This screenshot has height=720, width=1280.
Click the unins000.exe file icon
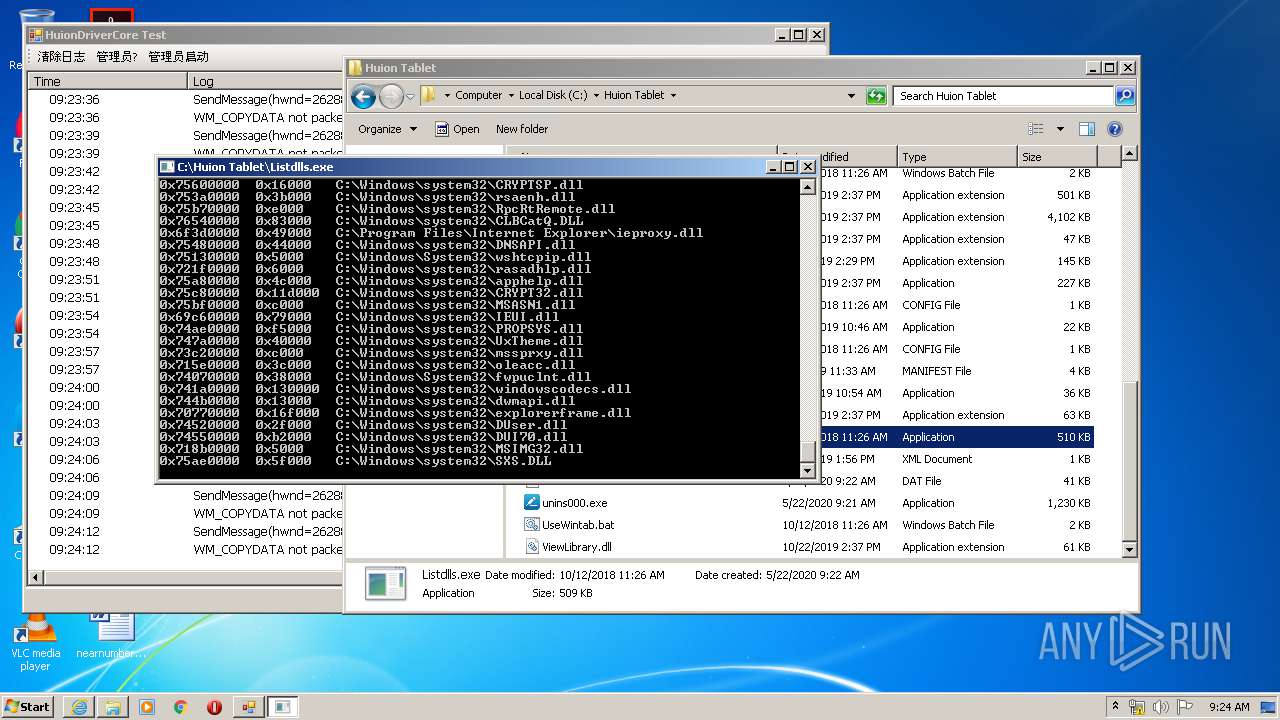pyautogui.click(x=532, y=503)
